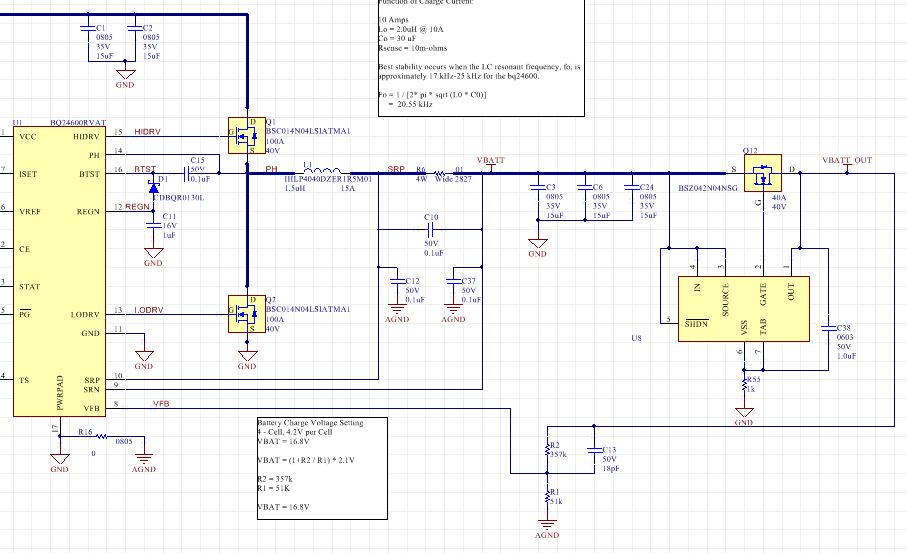This screenshot has width=907, height=553.
Task: Click the GATE pin label on U8
Action: 763,294
